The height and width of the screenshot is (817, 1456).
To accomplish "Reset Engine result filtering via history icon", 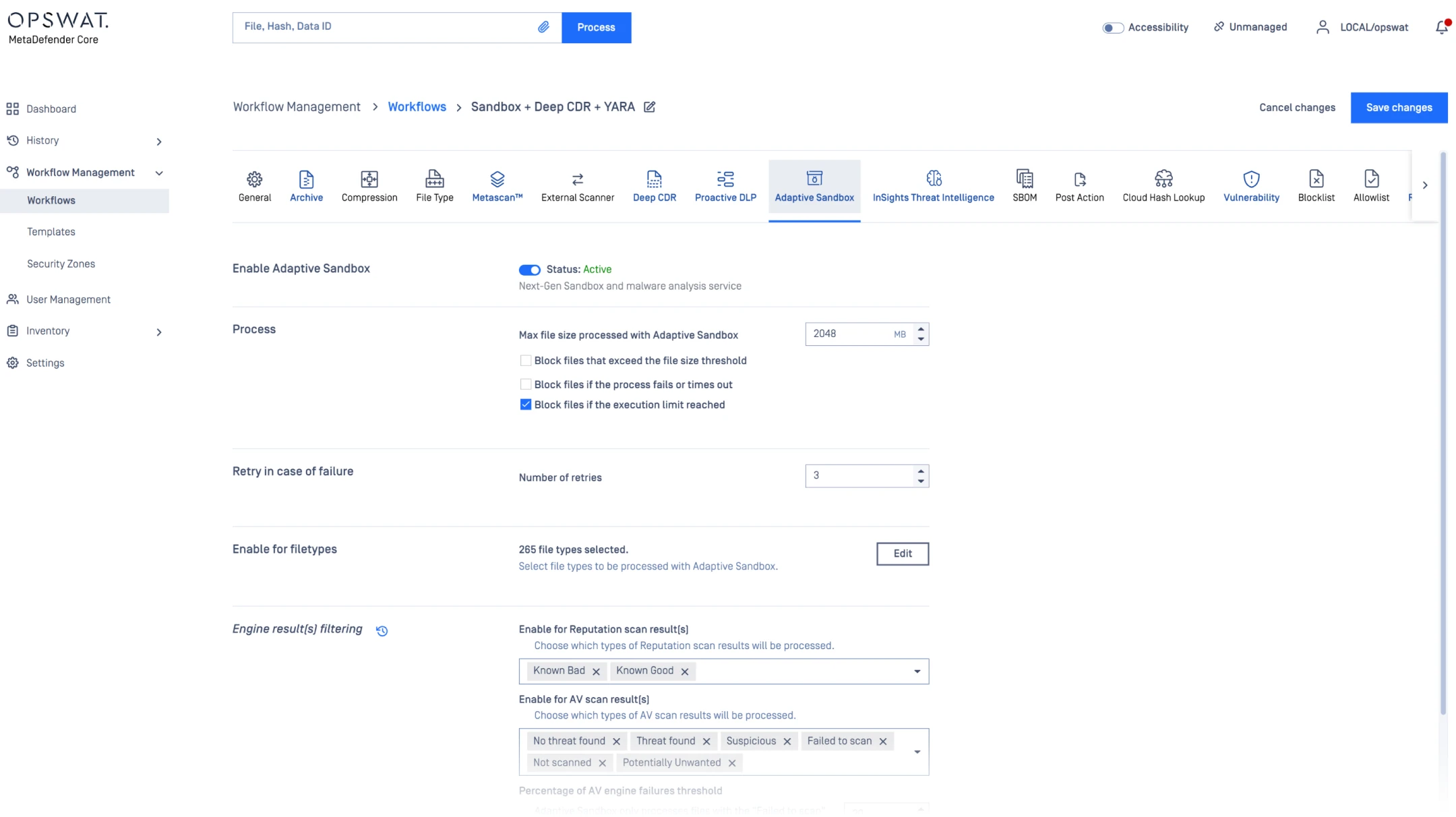I will pyautogui.click(x=382, y=631).
